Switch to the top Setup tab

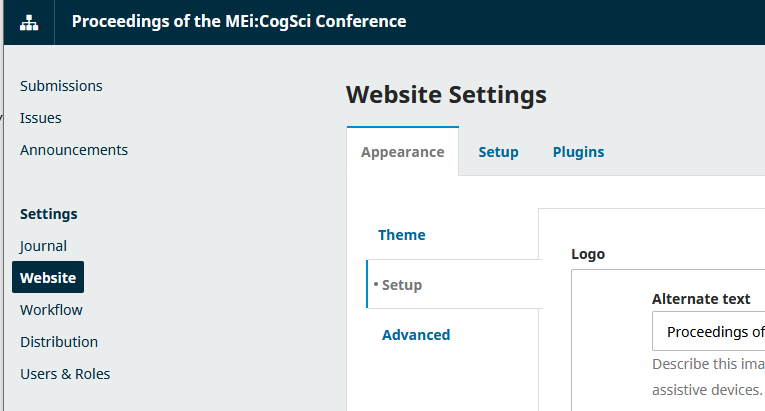(498, 152)
